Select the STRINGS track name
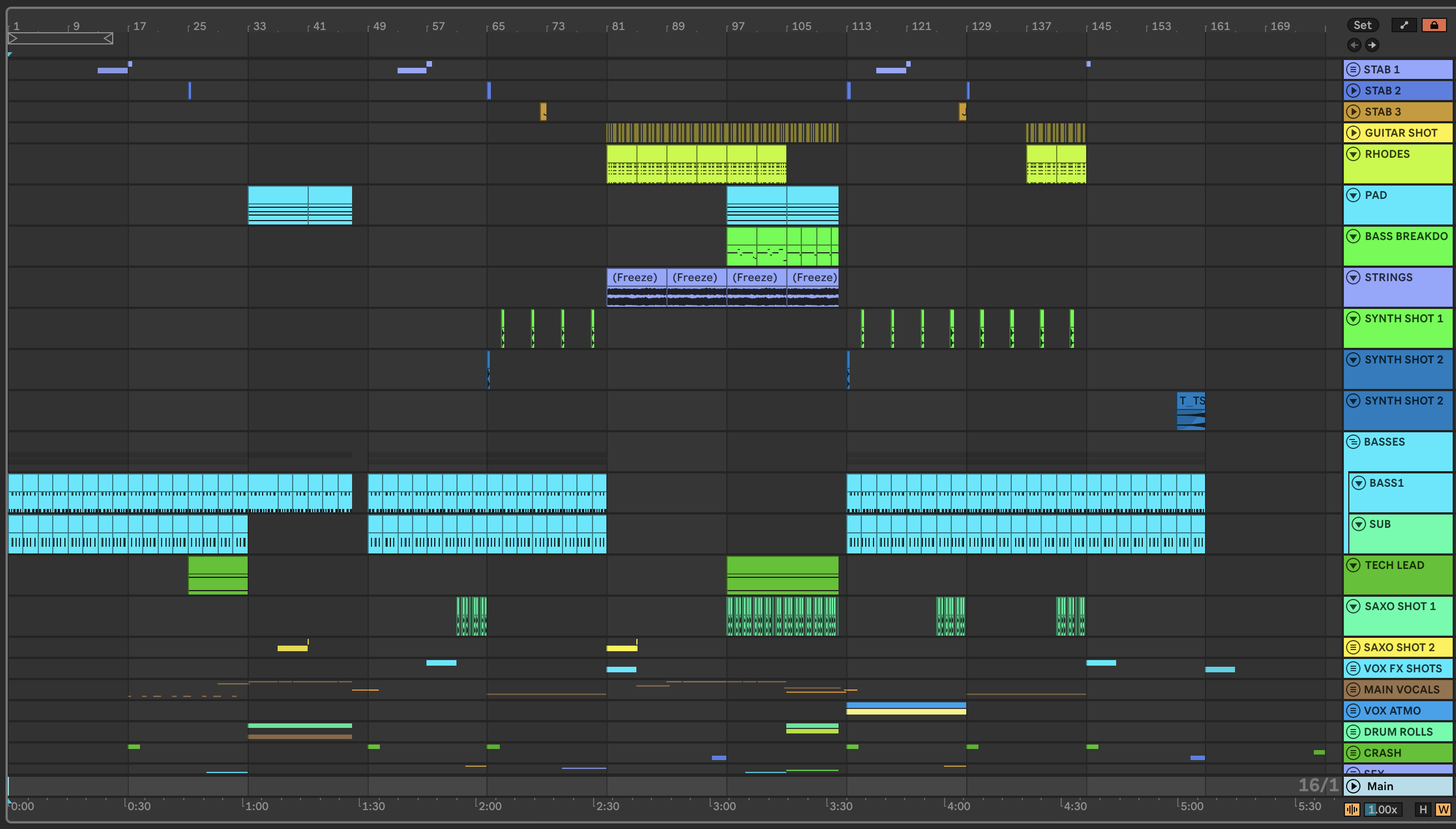Image resolution: width=1456 pixels, height=829 pixels. coord(1388,277)
